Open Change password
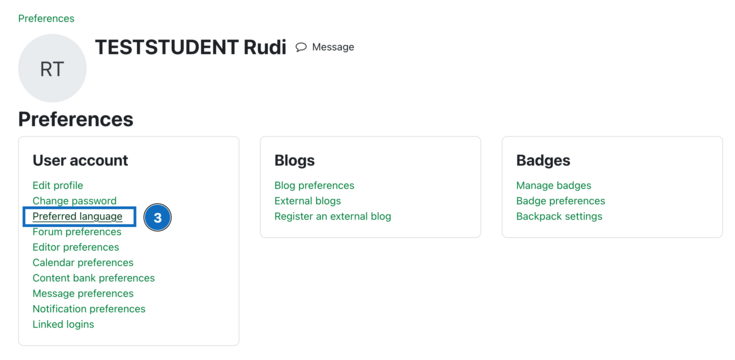Image resolution: width=735 pixels, height=360 pixels. (x=75, y=201)
